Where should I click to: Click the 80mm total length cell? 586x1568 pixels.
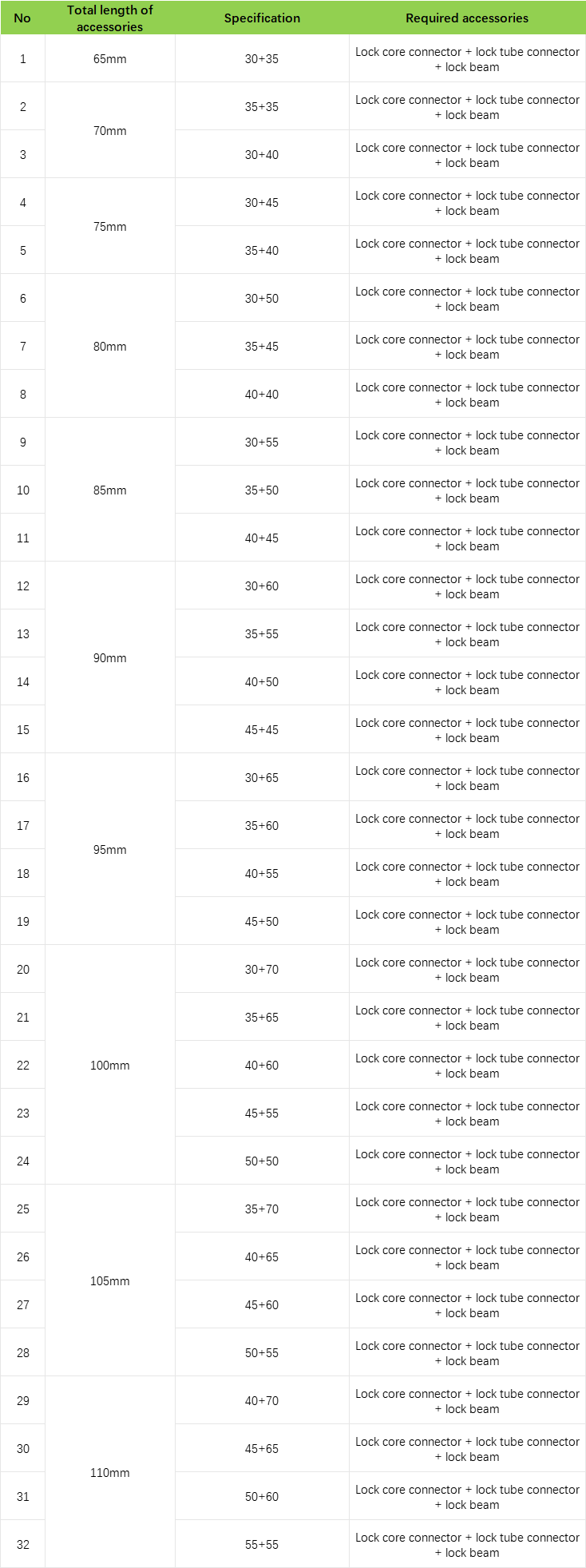coord(110,347)
